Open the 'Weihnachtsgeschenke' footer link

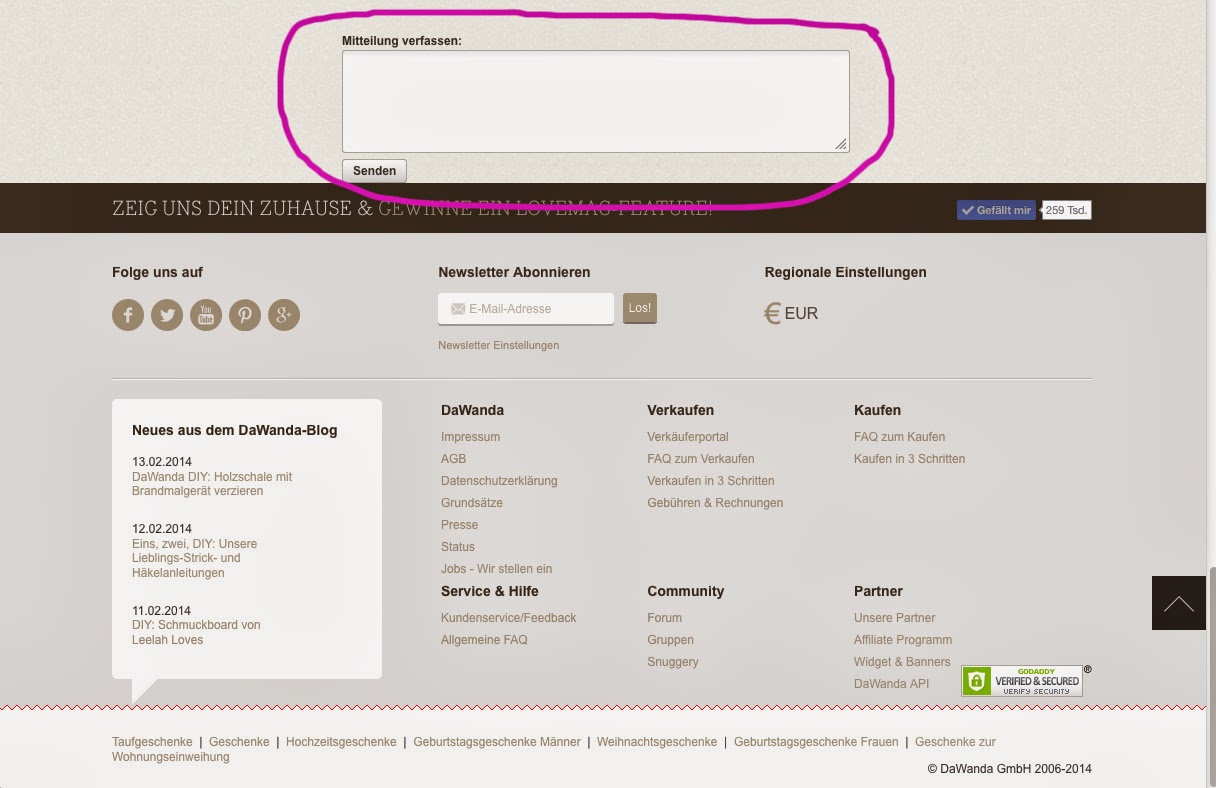click(657, 742)
